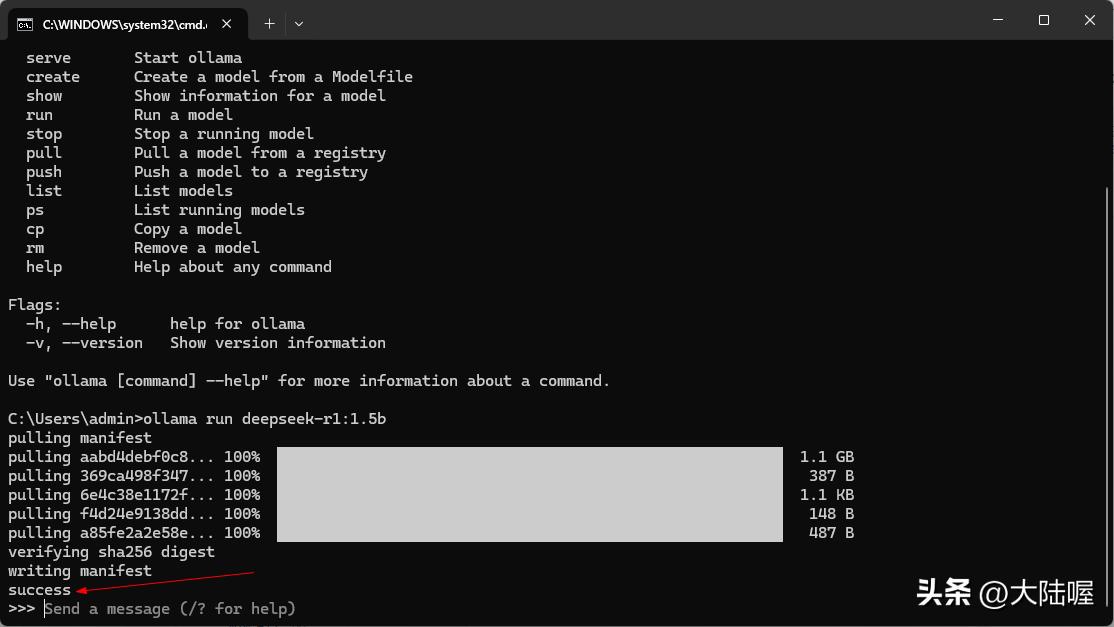Click the 'stop' command text
The image size is (1114, 627).
(x=44, y=134)
